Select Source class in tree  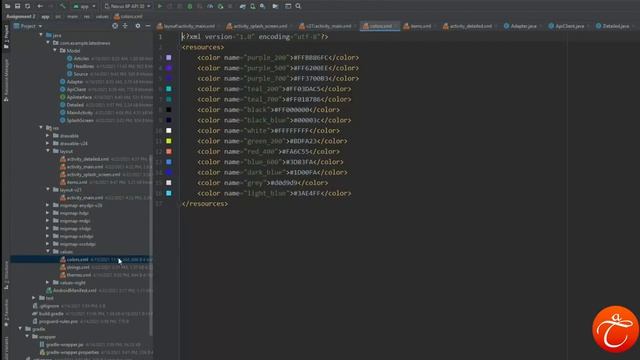(80, 74)
